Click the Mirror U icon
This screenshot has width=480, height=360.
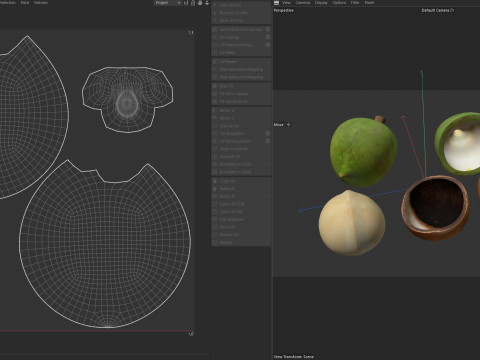point(215,110)
